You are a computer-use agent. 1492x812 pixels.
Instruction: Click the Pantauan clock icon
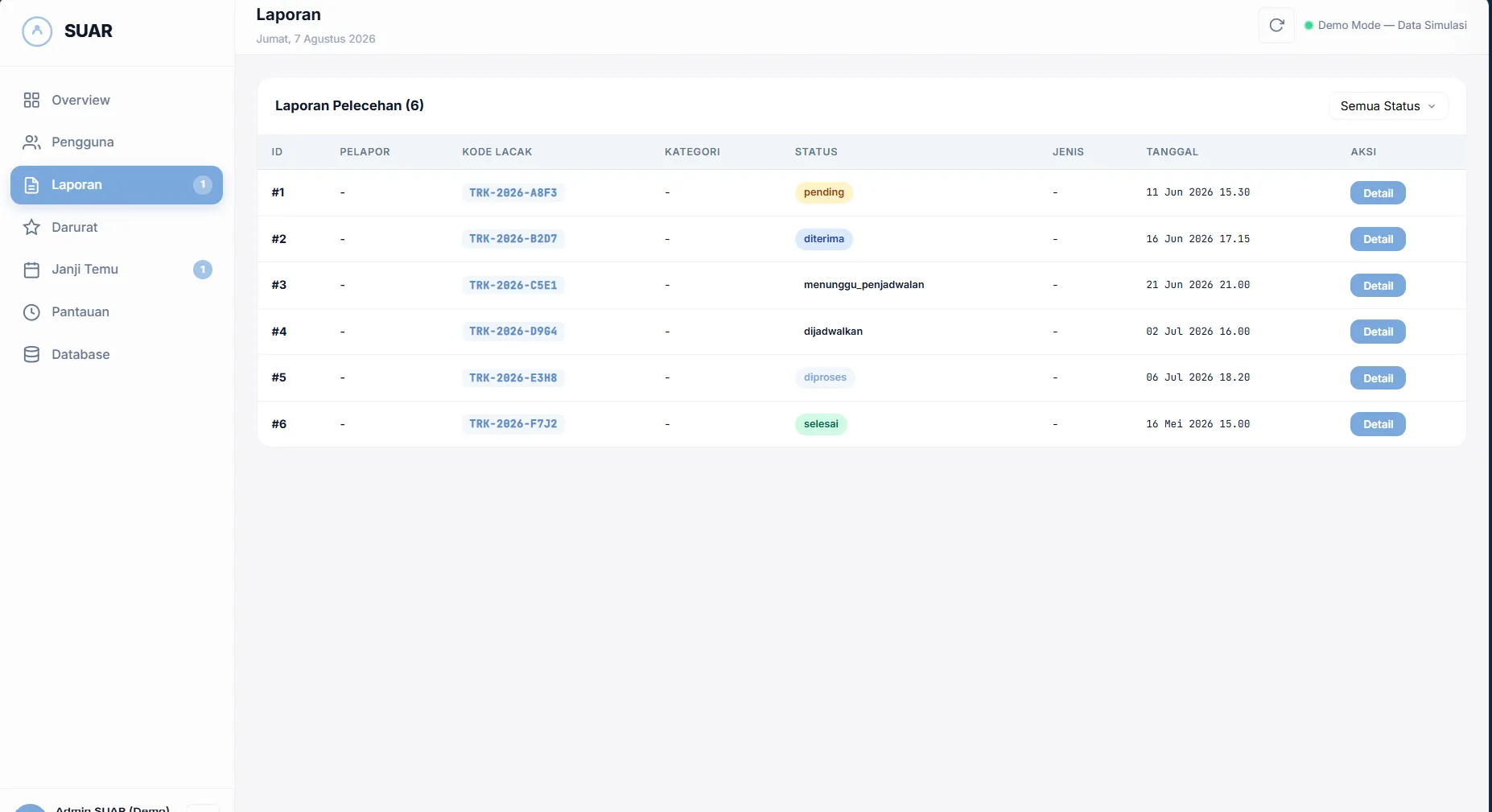coord(31,312)
